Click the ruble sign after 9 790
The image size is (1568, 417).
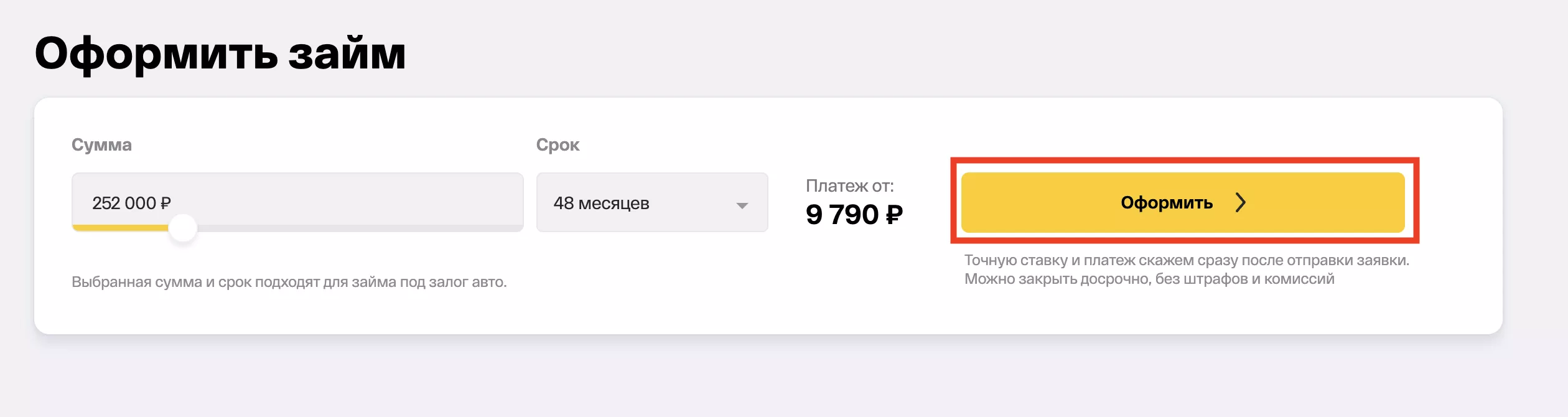[x=894, y=215]
